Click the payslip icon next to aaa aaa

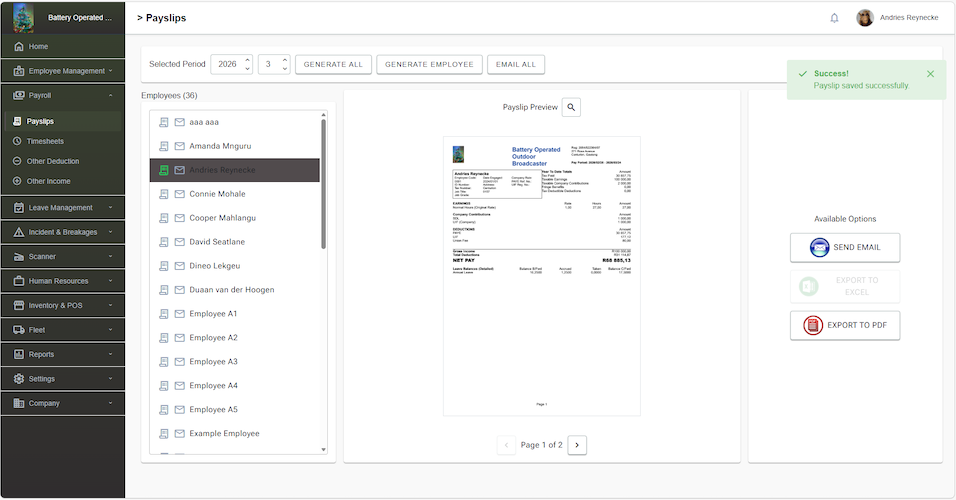coord(163,122)
